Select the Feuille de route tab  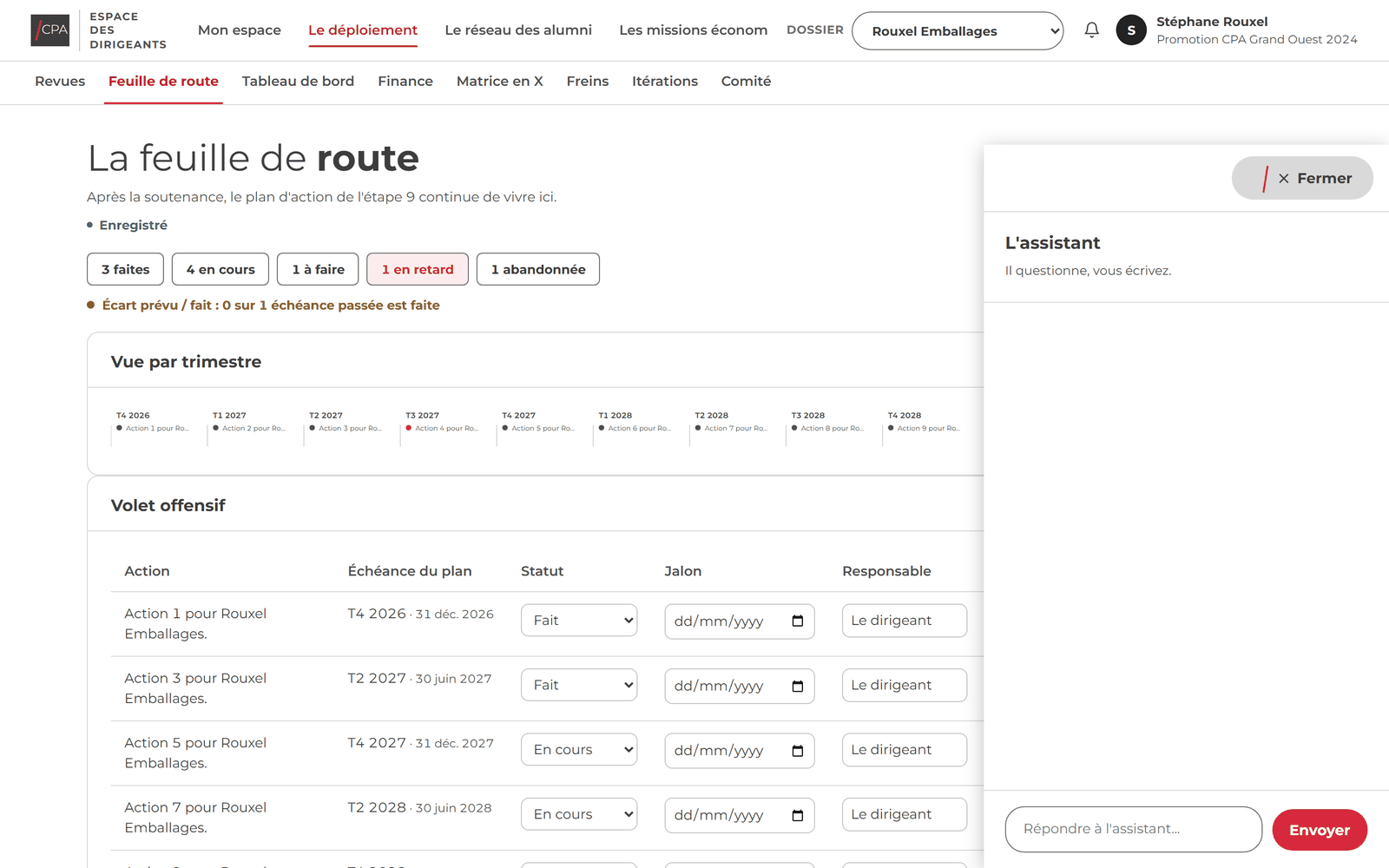tap(163, 82)
